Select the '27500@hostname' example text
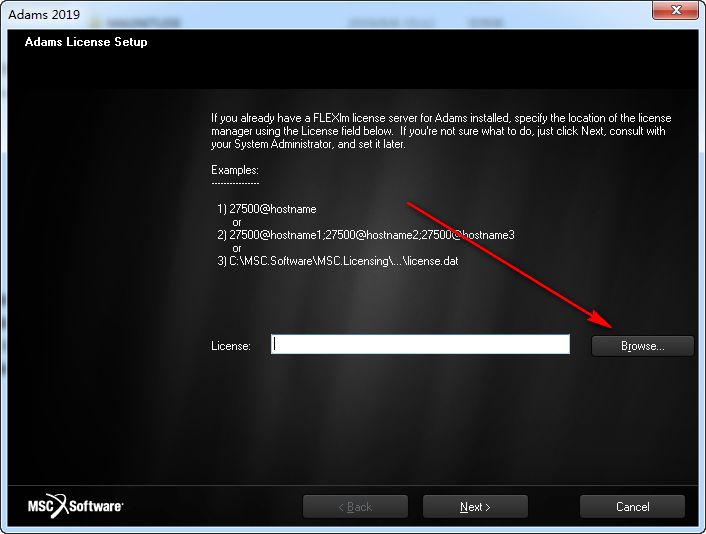 [x=273, y=209]
